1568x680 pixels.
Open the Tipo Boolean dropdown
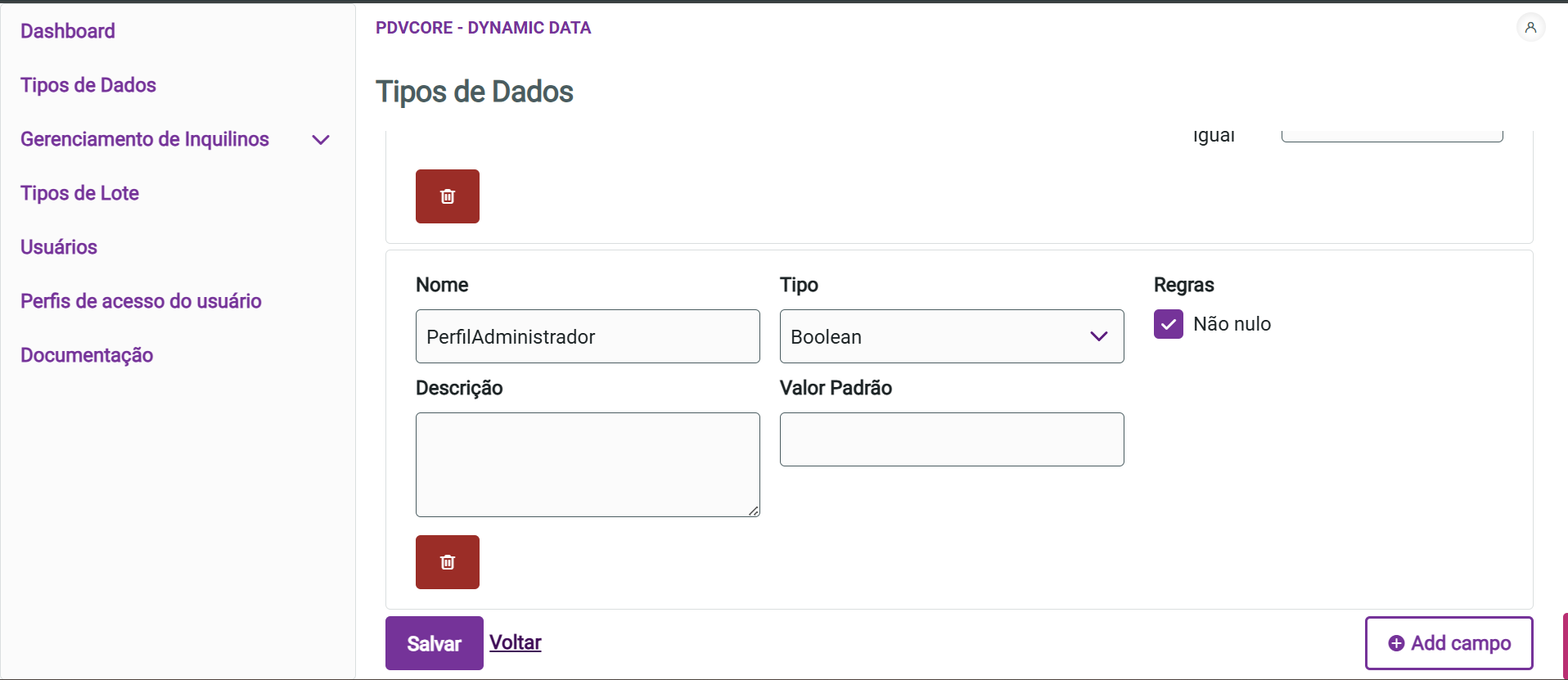coord(951,336)
